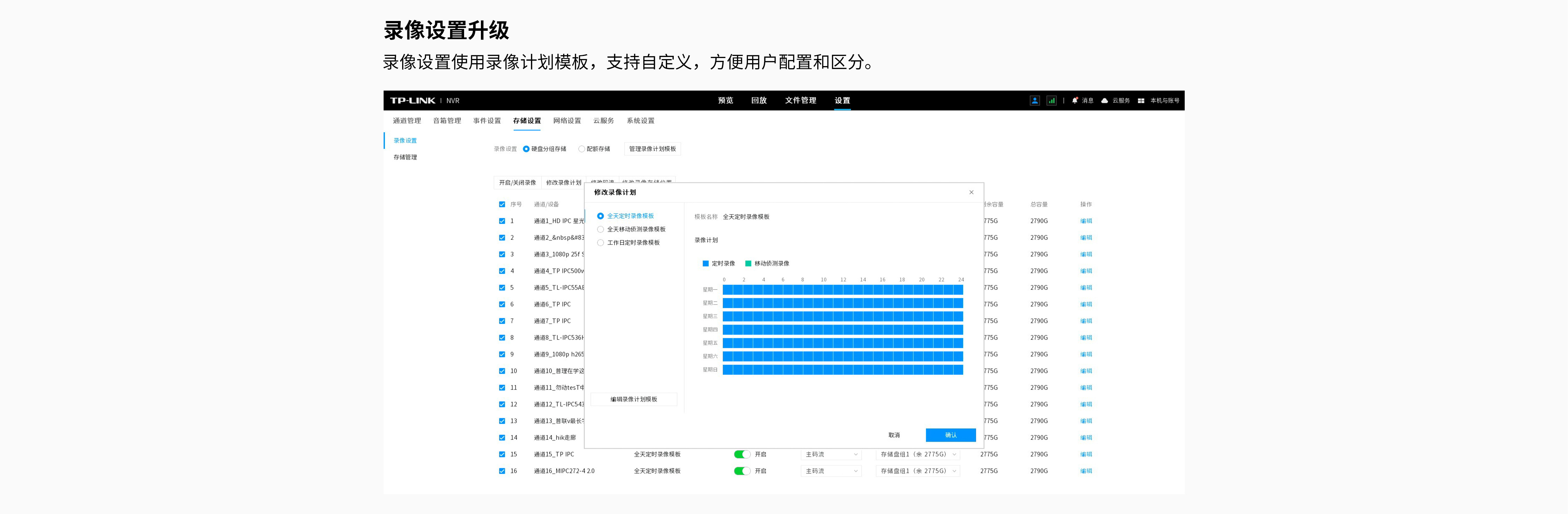The height and width of the screenshot is (514, 1568).
Task: Click the 确认 button
Action: [x=950, y=435]
